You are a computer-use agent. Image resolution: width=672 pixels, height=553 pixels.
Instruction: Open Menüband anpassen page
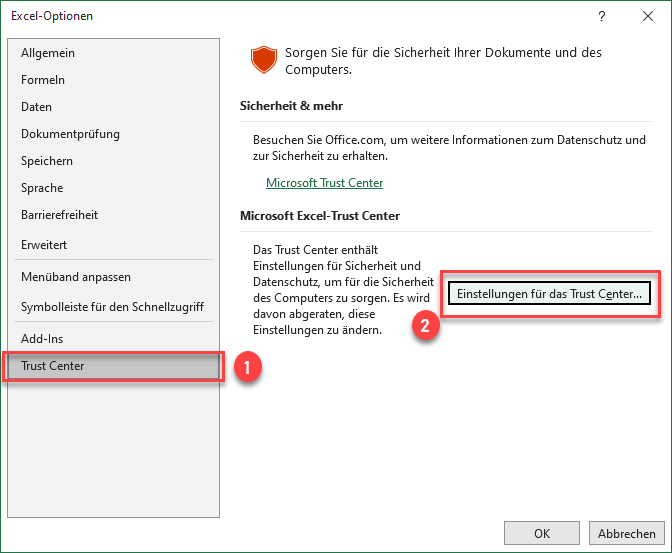pos(114,277)
